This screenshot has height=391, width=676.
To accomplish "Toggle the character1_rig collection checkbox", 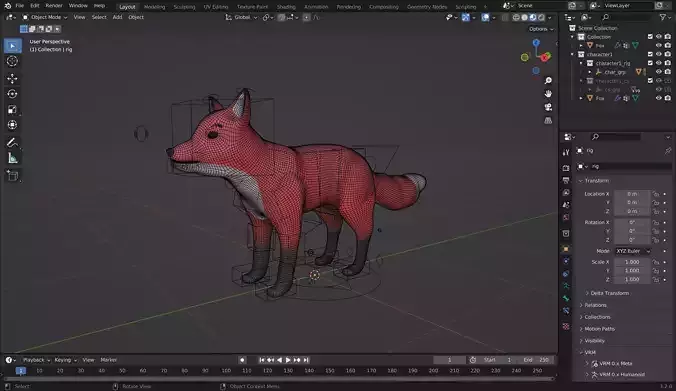I will [650, 63].
